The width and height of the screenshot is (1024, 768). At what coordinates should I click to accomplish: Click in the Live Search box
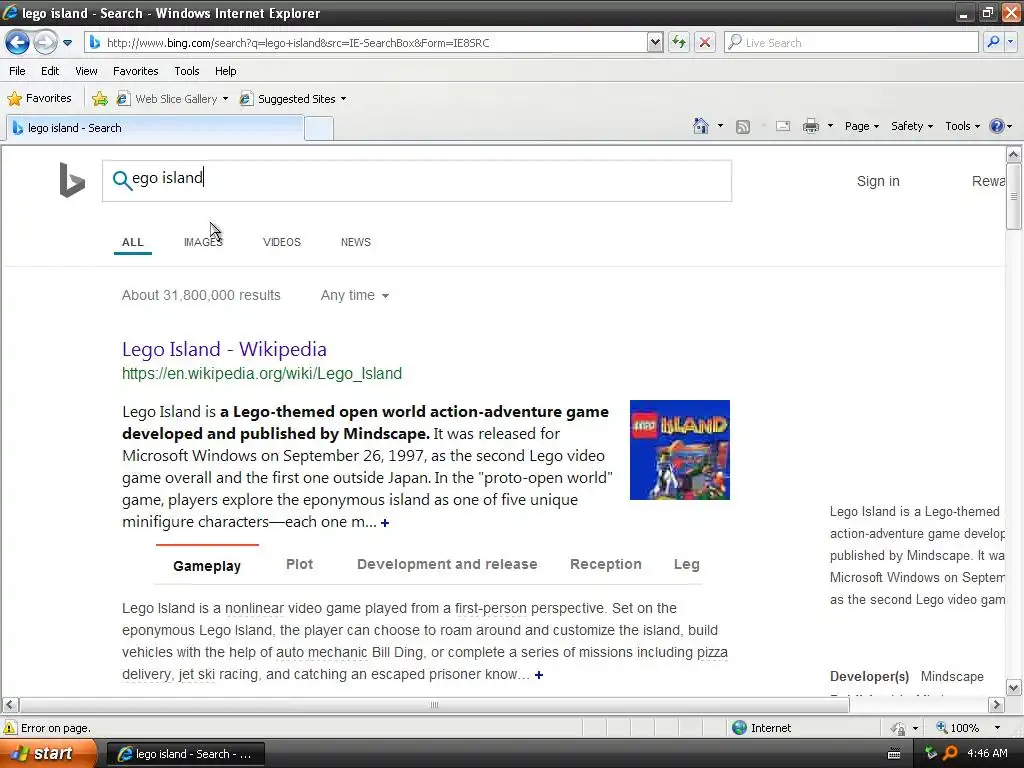coord(851,43)
